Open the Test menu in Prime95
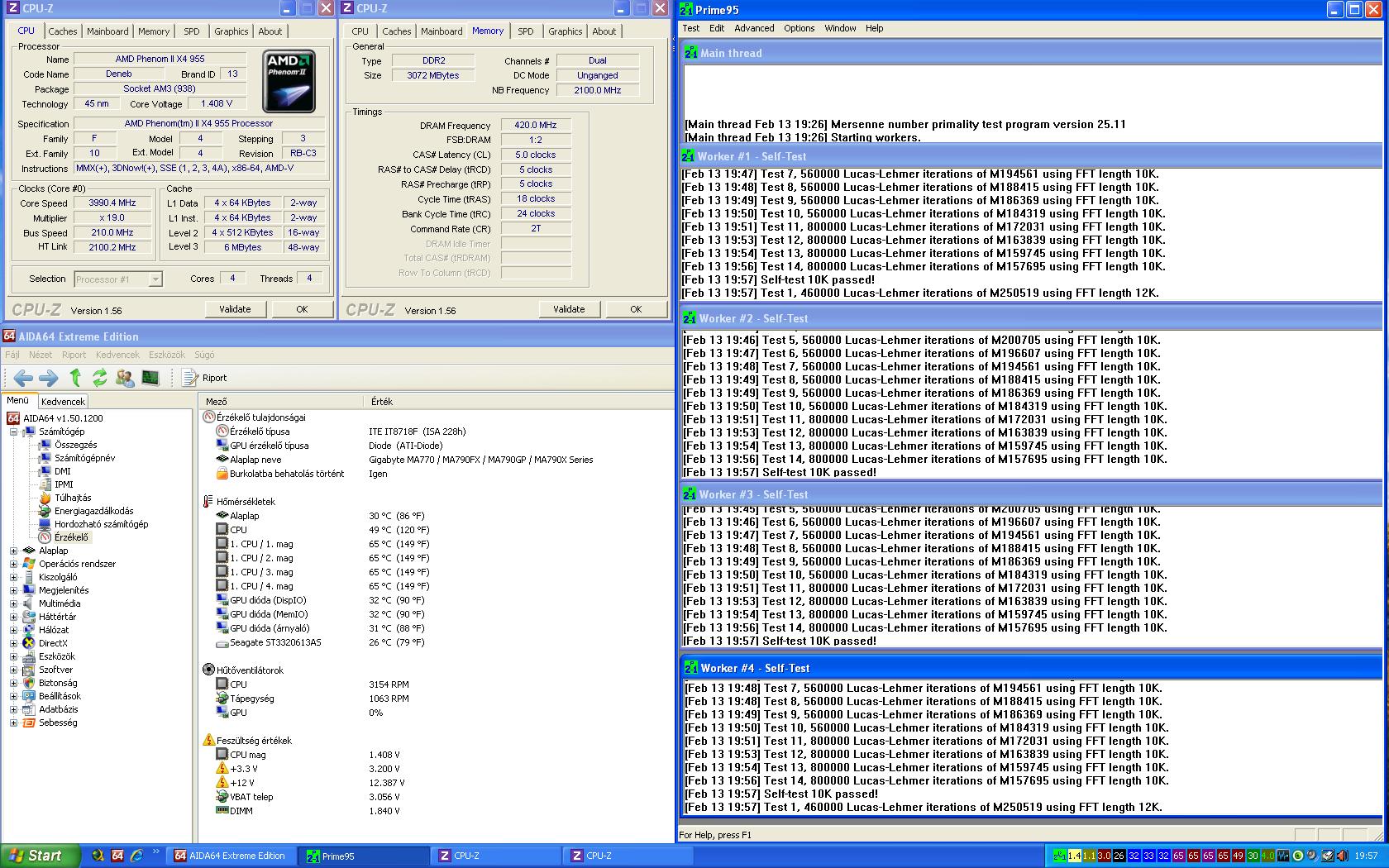Screen dimensions: 1389x868 [x=690, y=28]
